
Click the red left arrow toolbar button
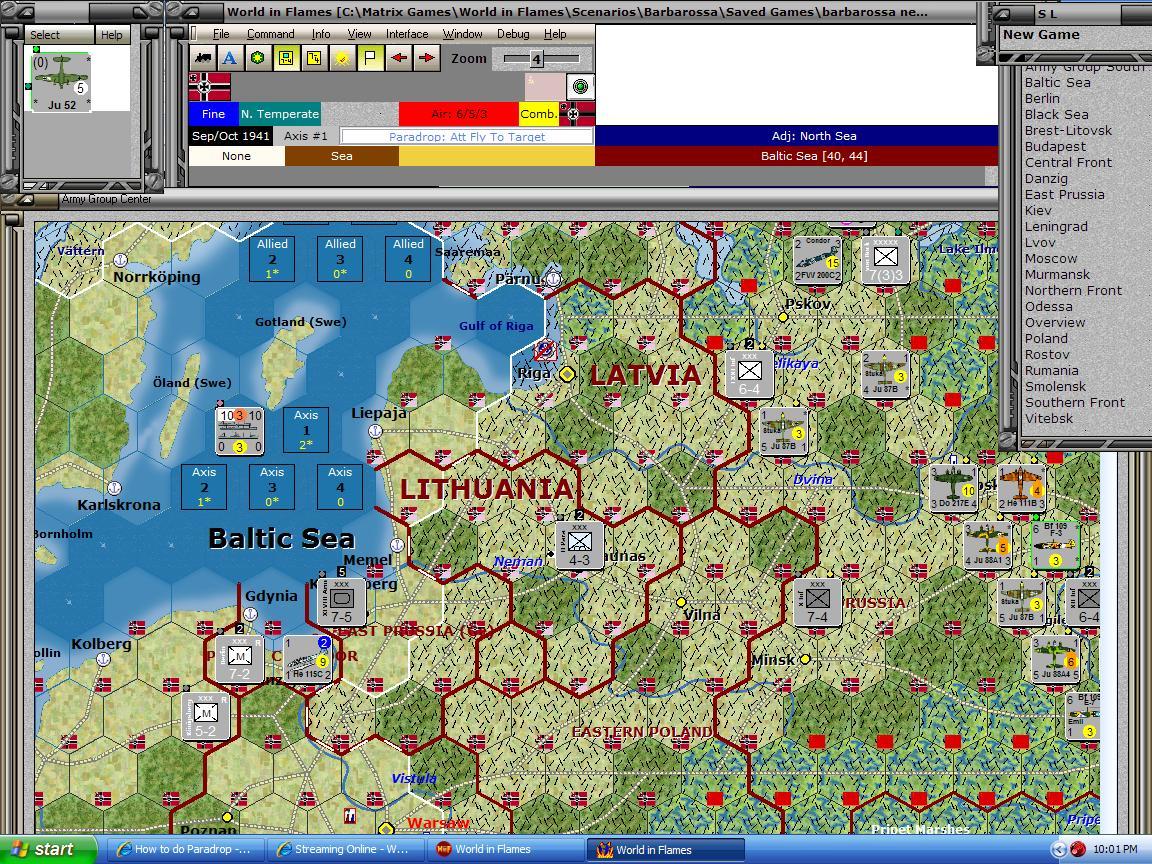point(398,58)
